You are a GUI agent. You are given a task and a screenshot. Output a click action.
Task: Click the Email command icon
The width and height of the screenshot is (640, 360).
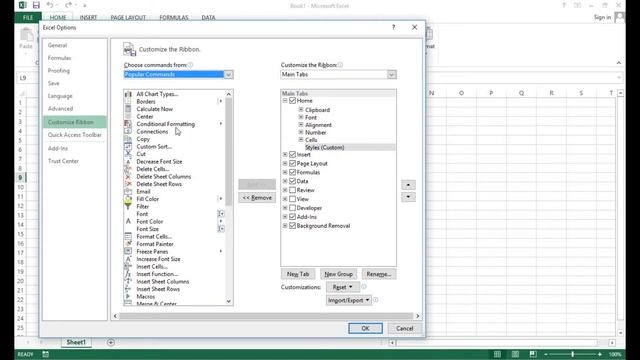pos(128,191)
